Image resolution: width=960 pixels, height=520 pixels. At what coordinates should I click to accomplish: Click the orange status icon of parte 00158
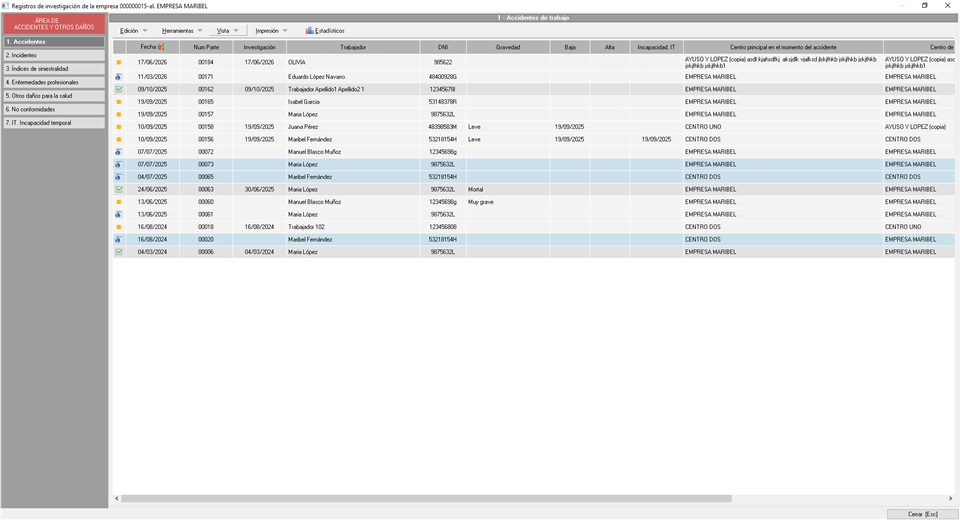tap(119, 127)
